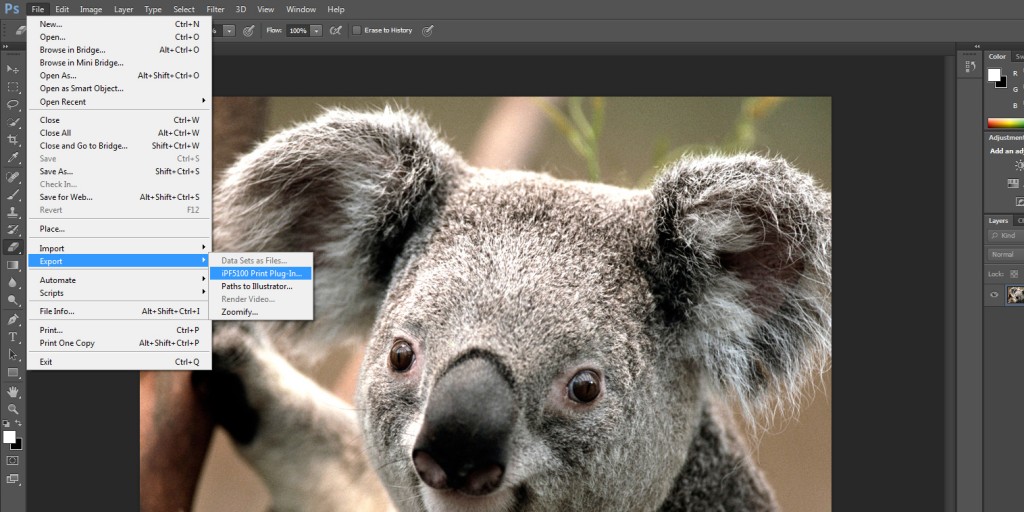Select the Gradient tool
This screenshot has width=1024, height=512.
(x=12, y=265)
